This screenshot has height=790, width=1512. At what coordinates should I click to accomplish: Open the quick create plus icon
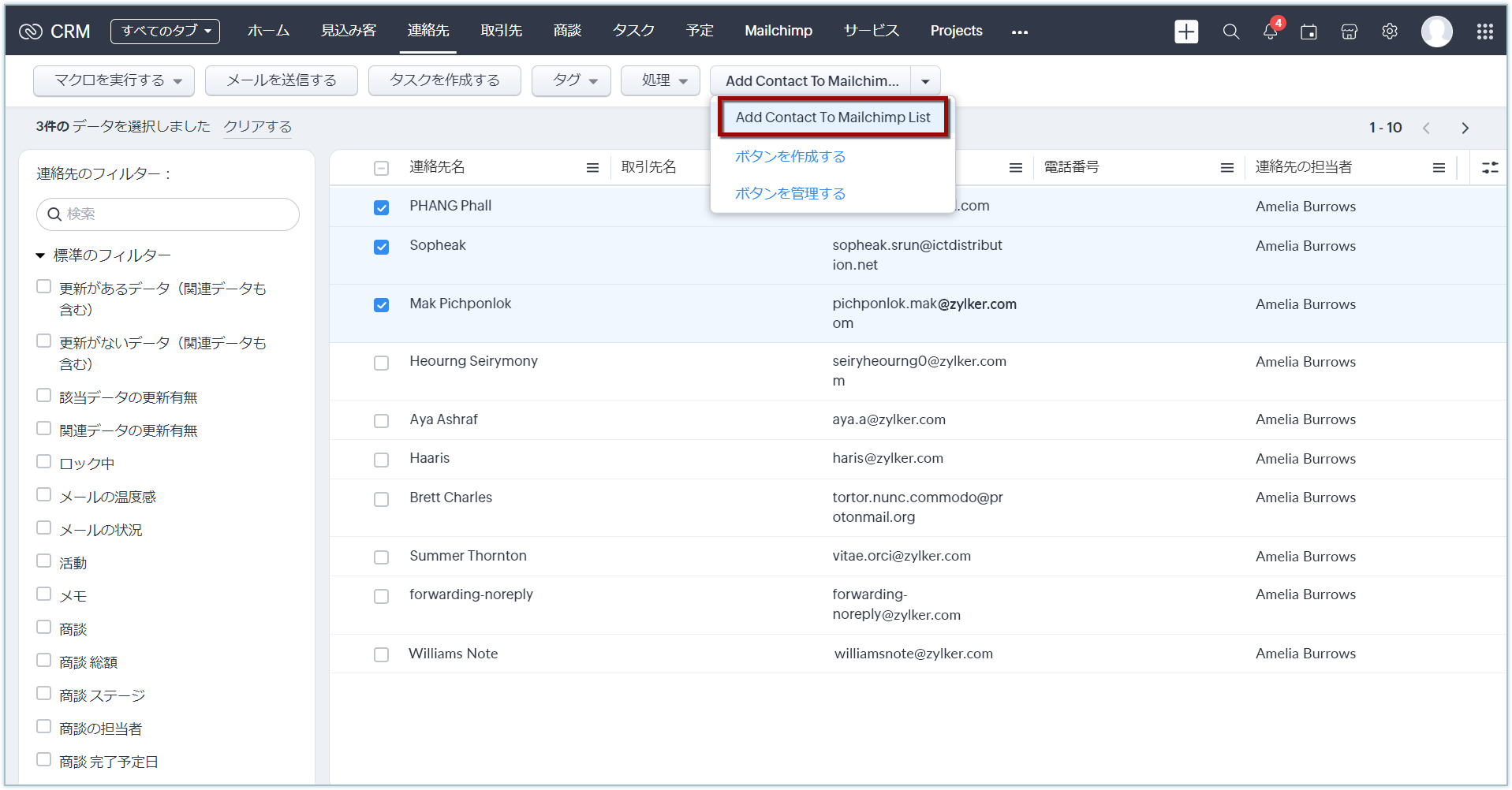click(x=1185, y=32)
